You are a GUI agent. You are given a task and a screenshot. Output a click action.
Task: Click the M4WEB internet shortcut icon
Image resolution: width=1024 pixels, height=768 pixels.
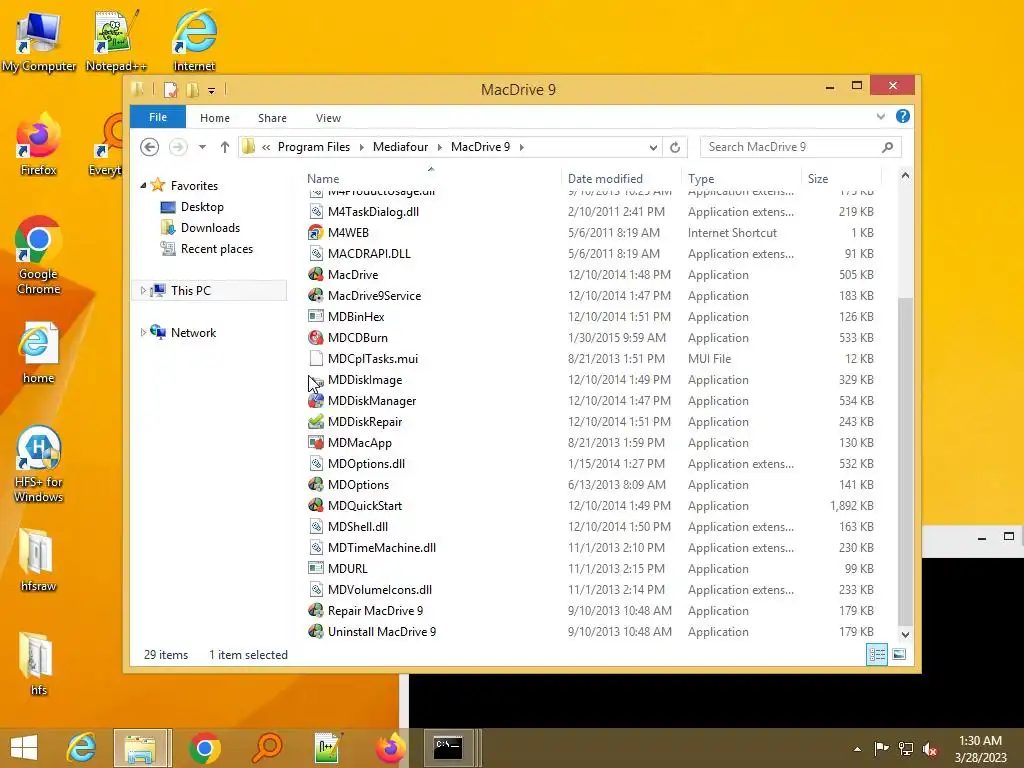tap(315, 232)
